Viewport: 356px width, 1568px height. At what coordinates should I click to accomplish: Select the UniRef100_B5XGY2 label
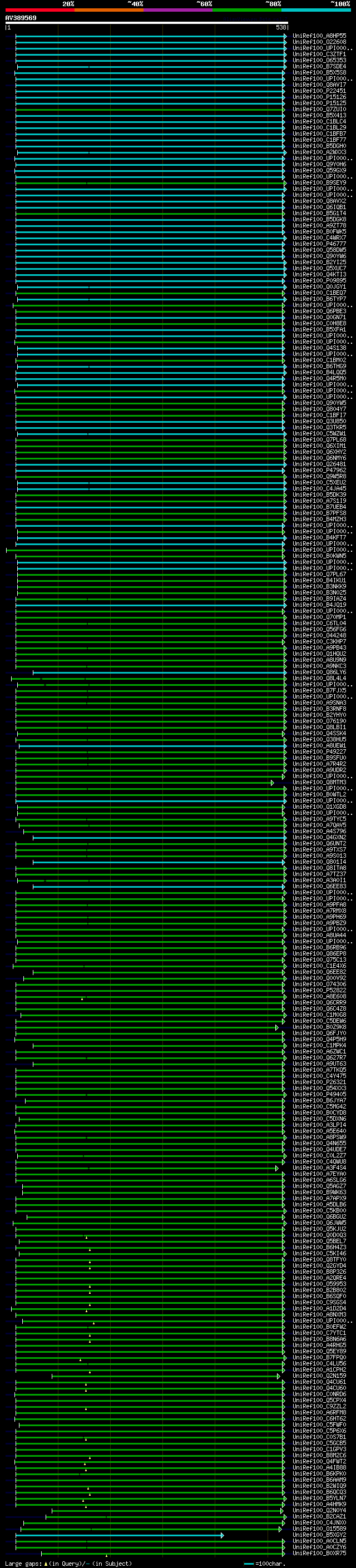(x=319, y=1535)
